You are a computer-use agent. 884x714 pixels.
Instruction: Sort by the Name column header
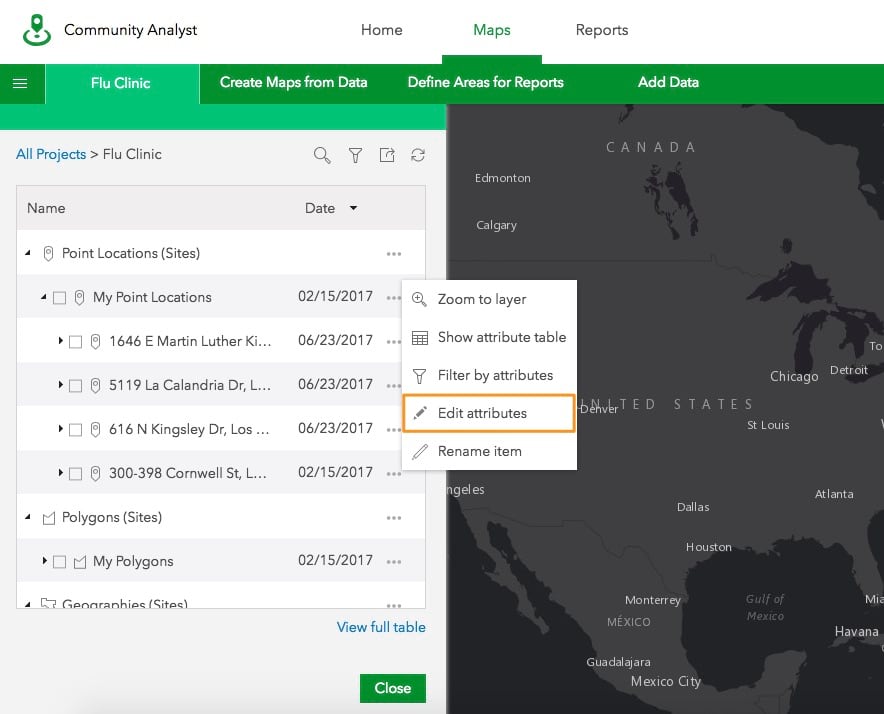click(46, 208)
